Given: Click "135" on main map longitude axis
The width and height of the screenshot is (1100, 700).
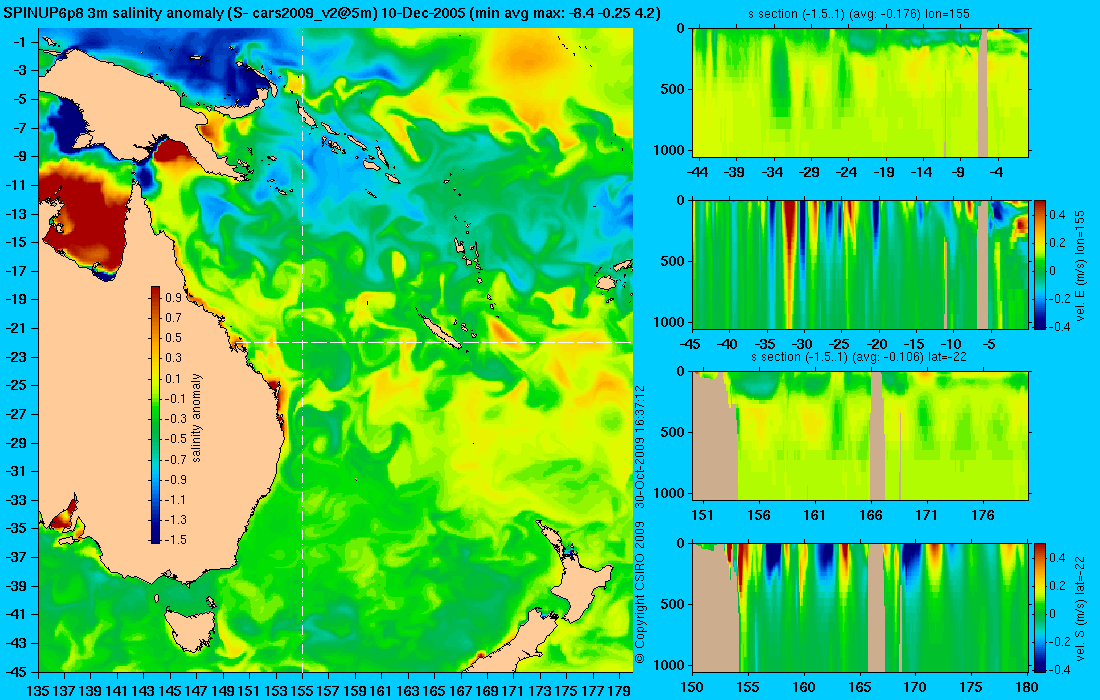Looking at the screenshot, I should click(38, 691).
